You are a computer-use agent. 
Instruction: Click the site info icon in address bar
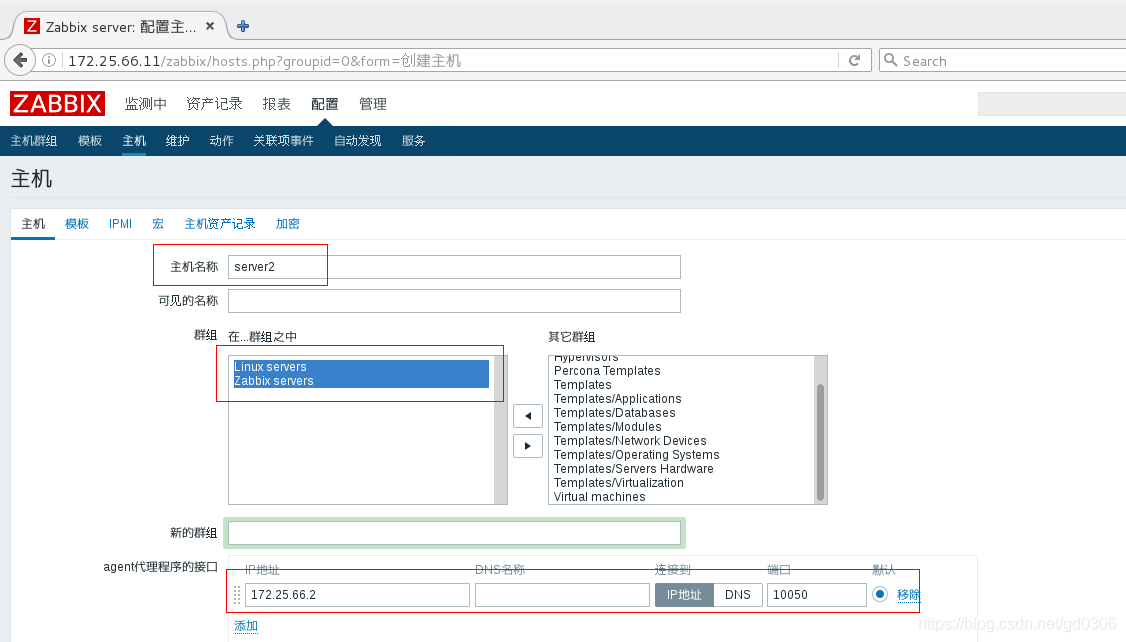click(x=49, y=60)
